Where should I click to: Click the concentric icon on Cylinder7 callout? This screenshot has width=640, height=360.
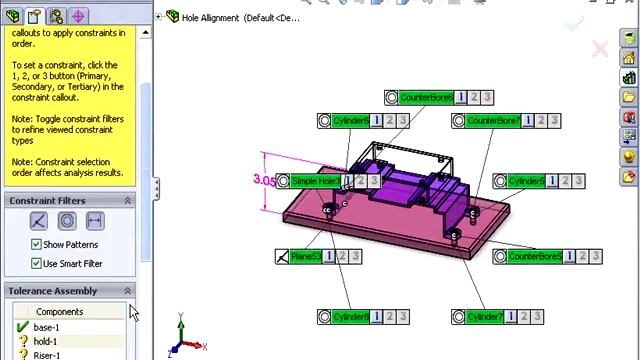[x=458, y=316]
